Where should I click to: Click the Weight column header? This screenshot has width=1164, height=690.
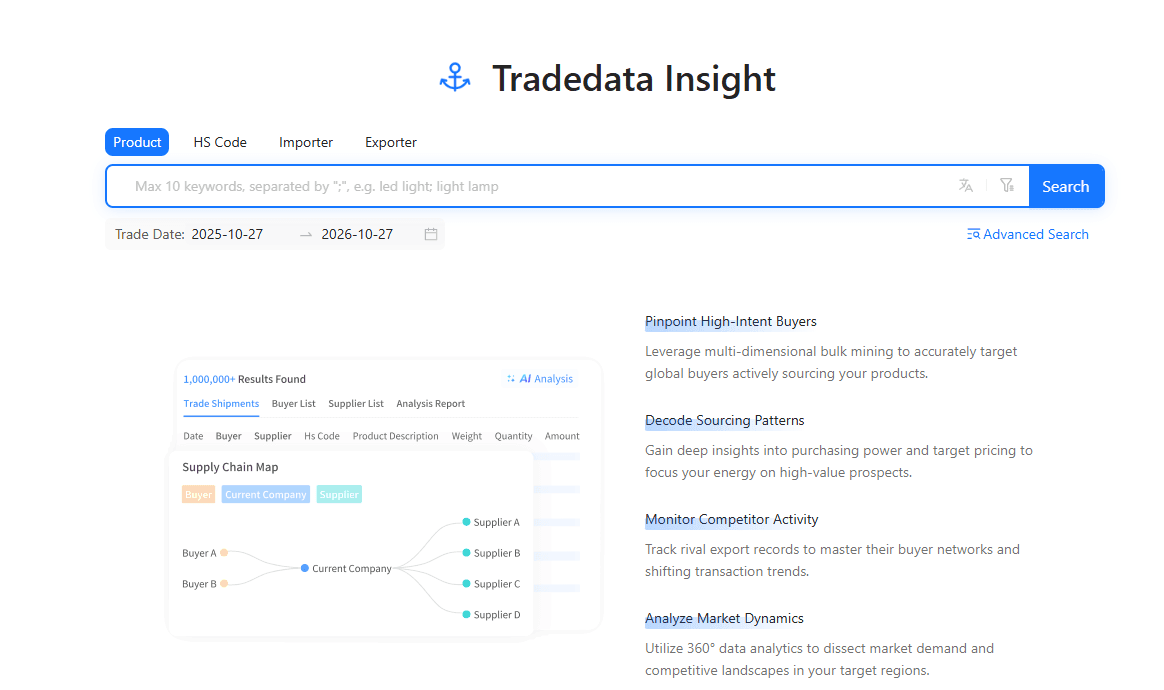pos(466,436)
